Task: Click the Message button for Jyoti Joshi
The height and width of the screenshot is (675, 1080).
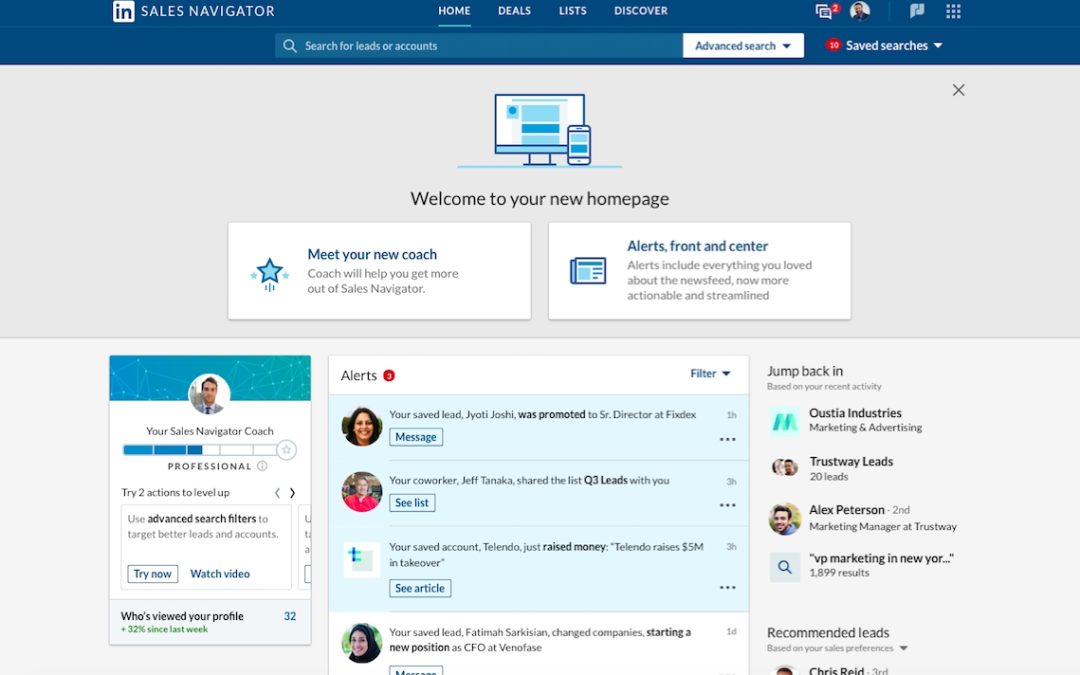Action: click(416, 437)
